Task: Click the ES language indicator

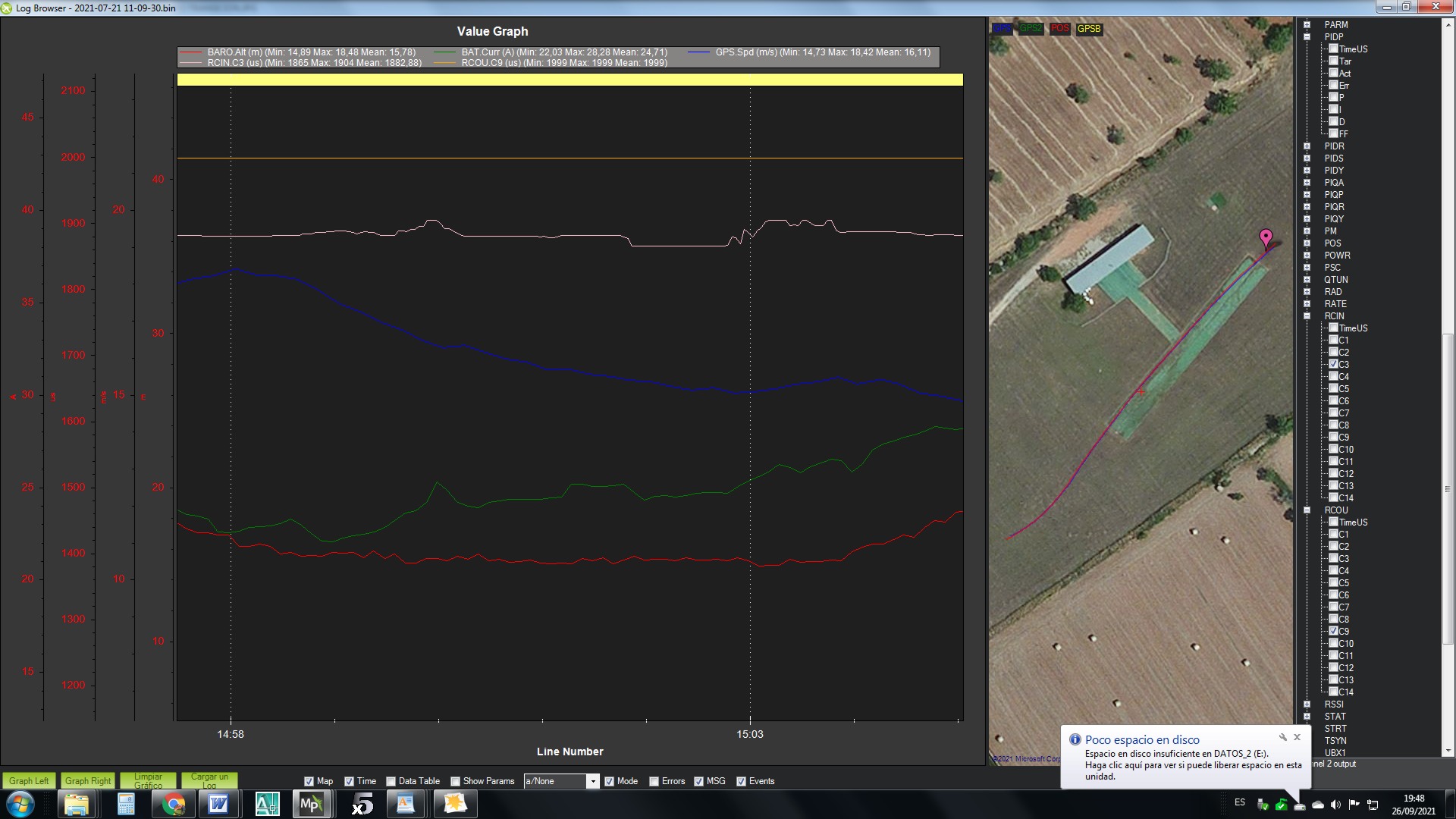Action: 1240,802
